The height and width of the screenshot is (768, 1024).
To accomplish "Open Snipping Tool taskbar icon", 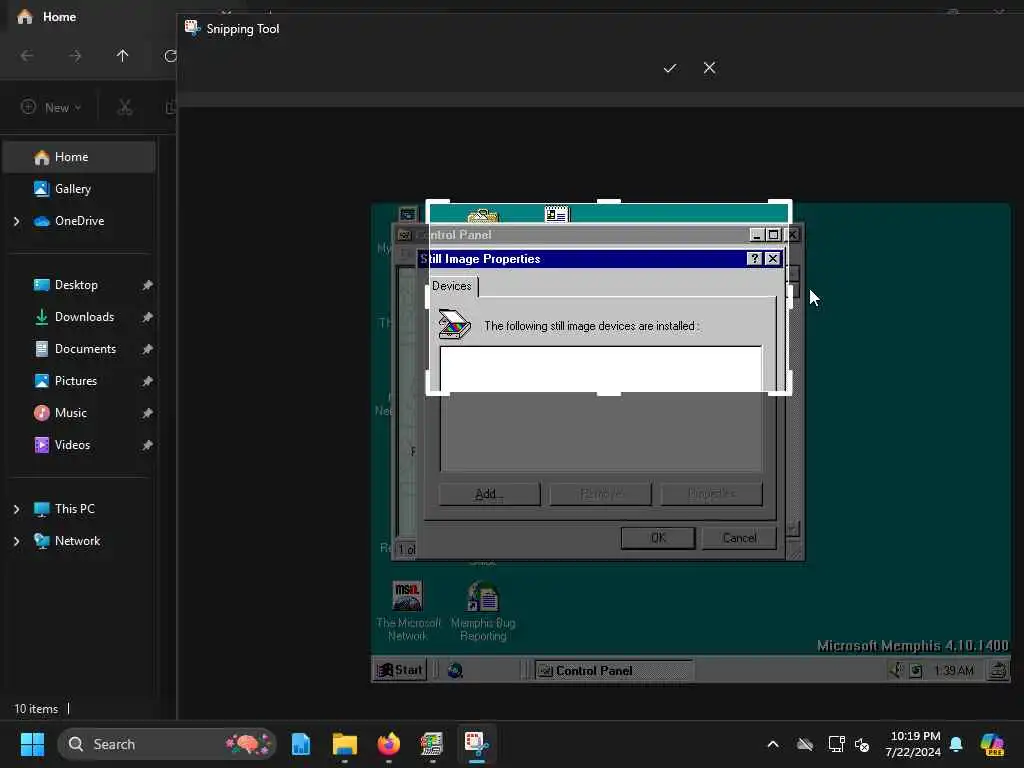I will 476,744.
